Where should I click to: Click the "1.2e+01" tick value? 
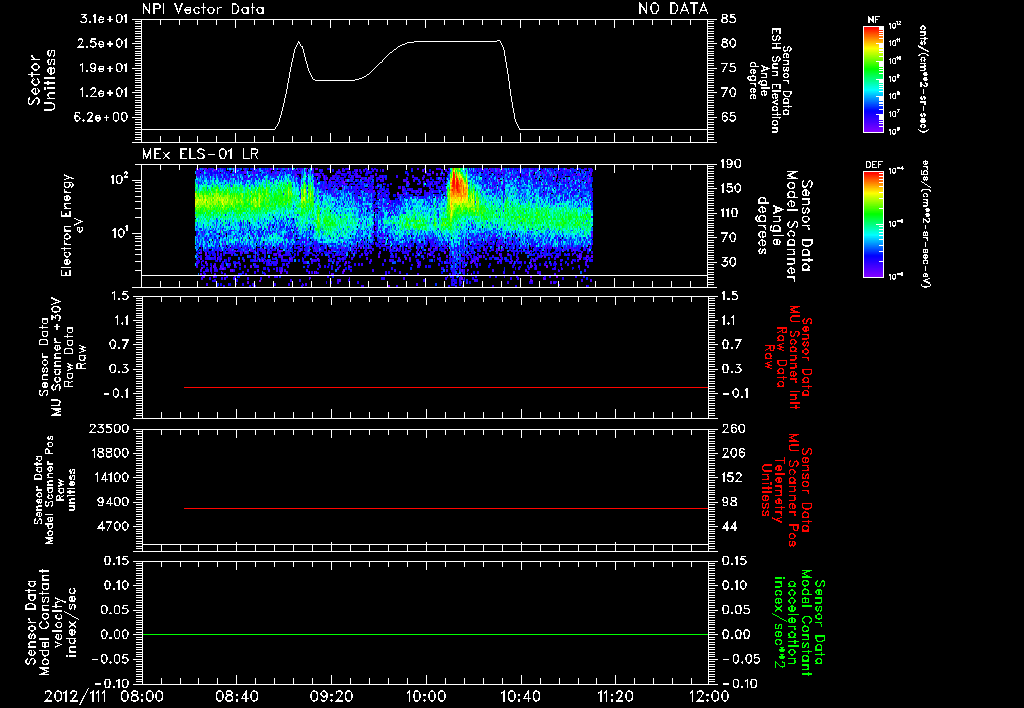[103, 93]
